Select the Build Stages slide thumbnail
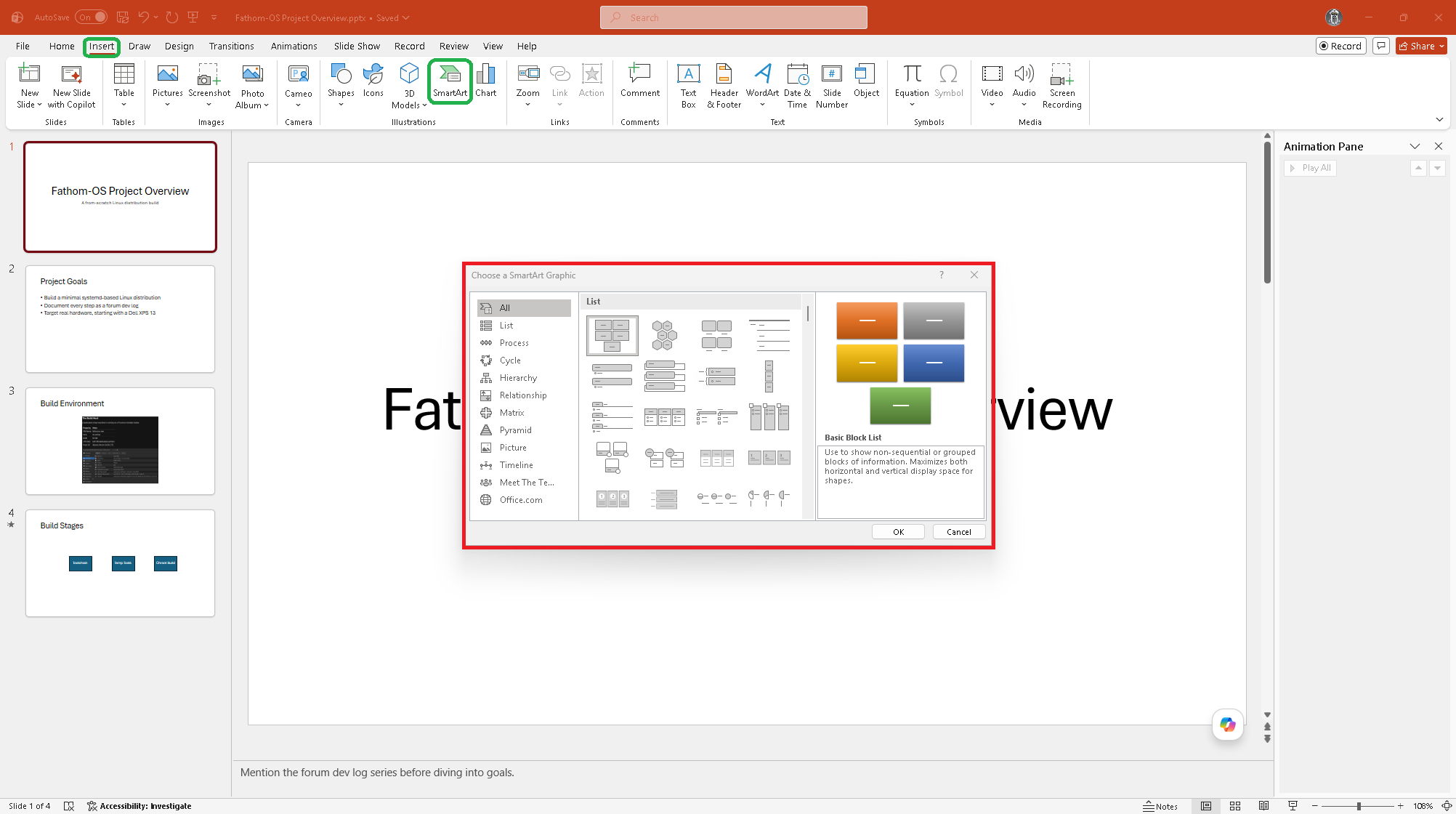1456x814 pixels. point(120,563)
